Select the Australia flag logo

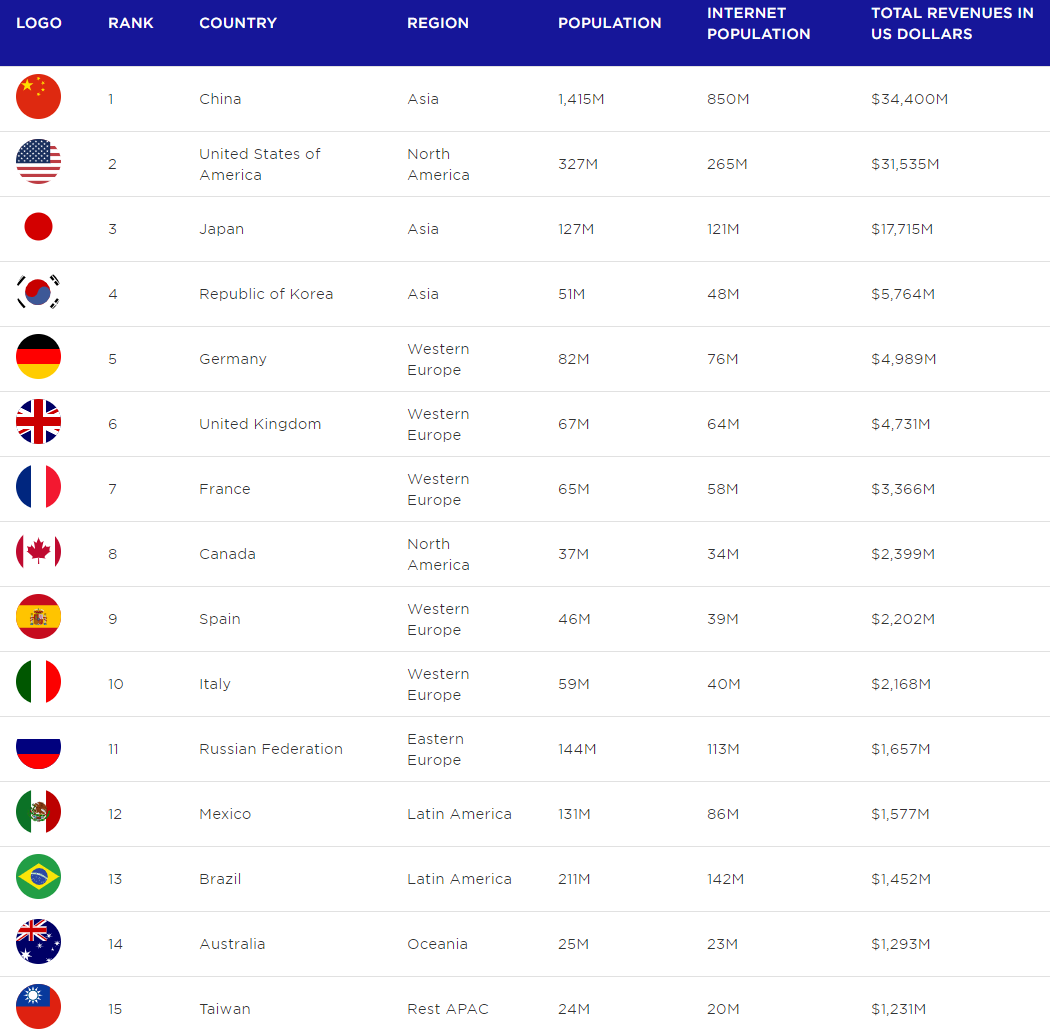pos(38,941)
